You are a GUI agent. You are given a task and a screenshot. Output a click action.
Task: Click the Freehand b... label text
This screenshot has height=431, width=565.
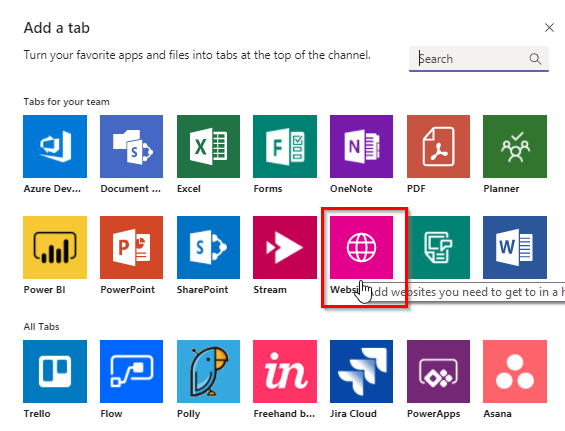click(284, 414)
